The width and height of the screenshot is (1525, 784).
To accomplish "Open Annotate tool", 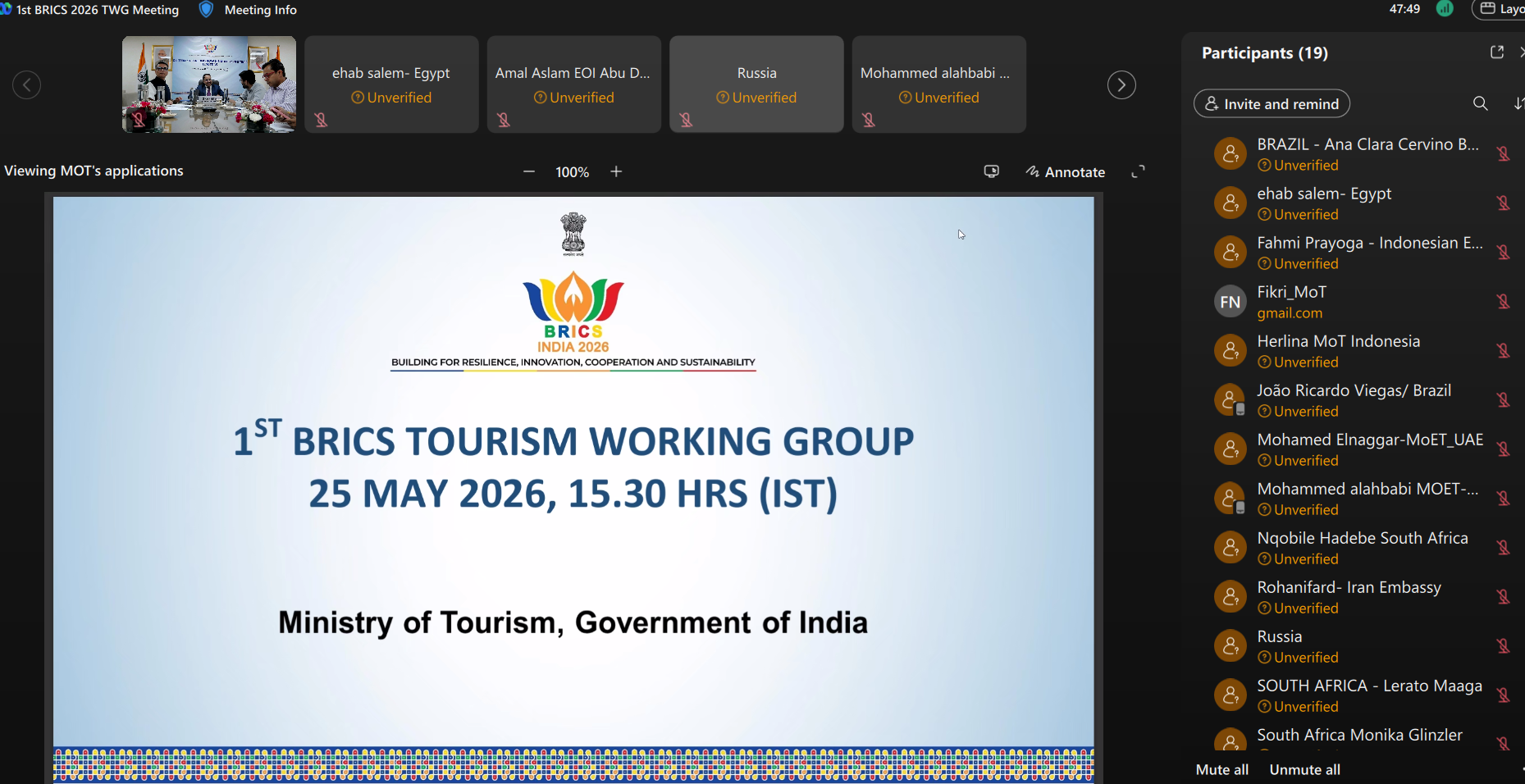I will pos(1065,171).
